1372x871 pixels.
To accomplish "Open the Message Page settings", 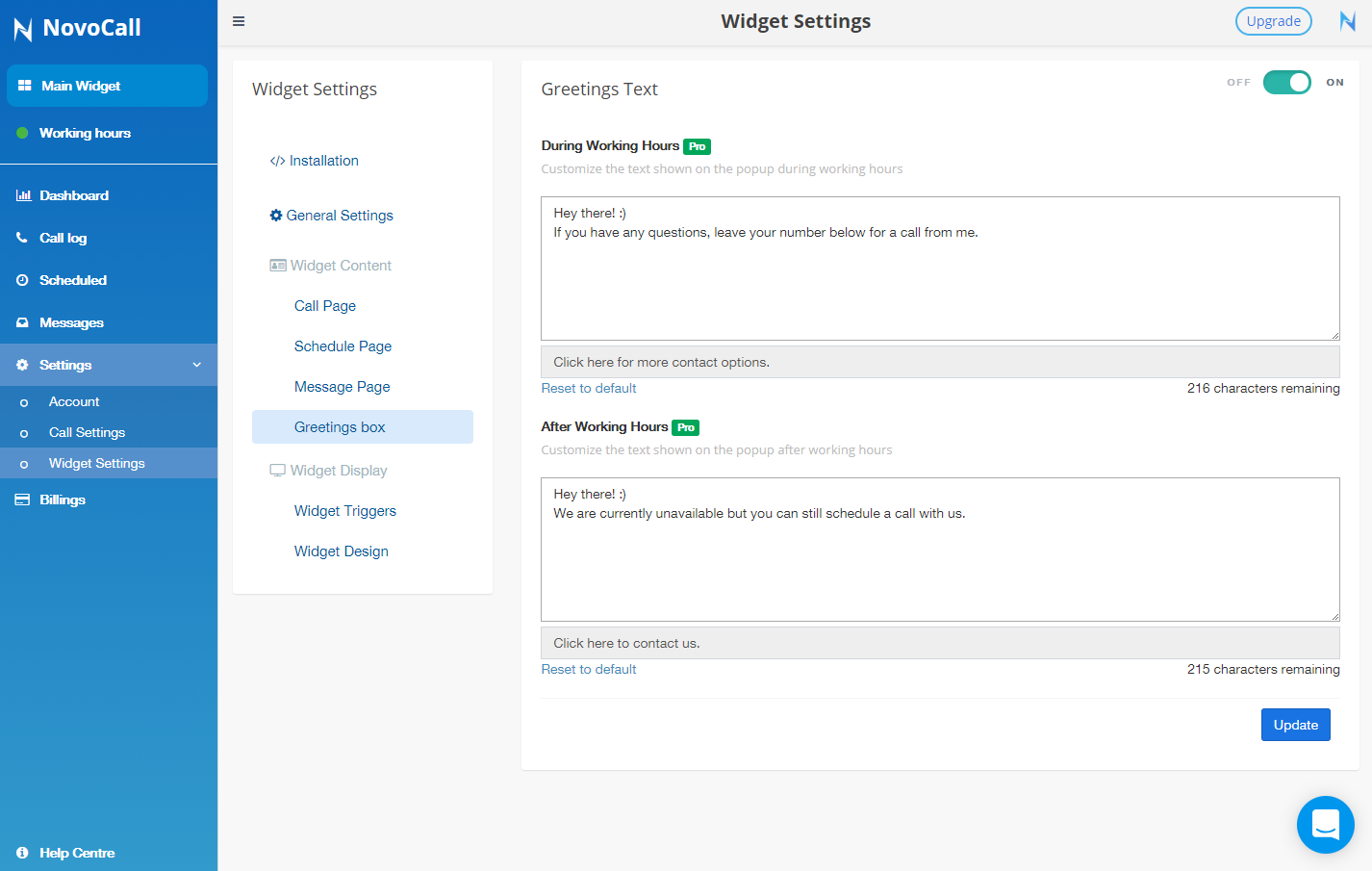I will [343, 387].
